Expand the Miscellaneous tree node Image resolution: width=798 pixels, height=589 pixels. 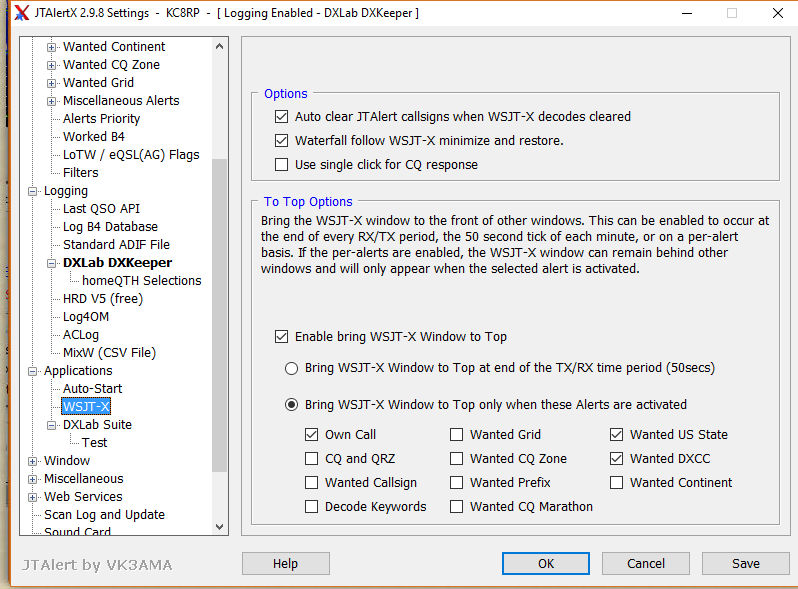tap(33, 479)
